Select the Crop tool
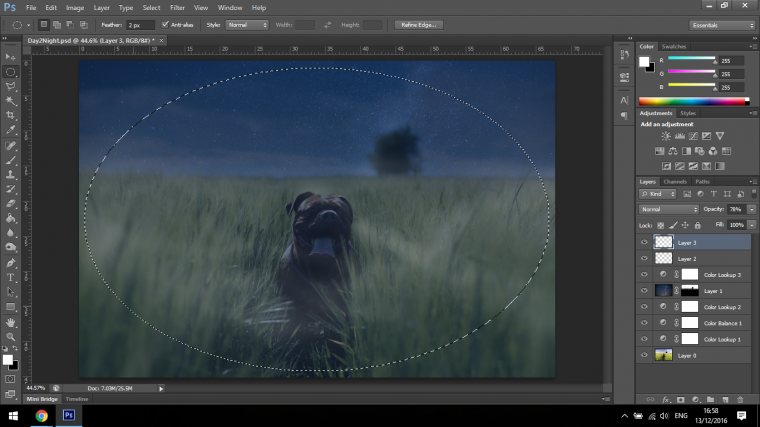Image resolution: width=760 pixels, height=427 pixels. coord(10,115)
